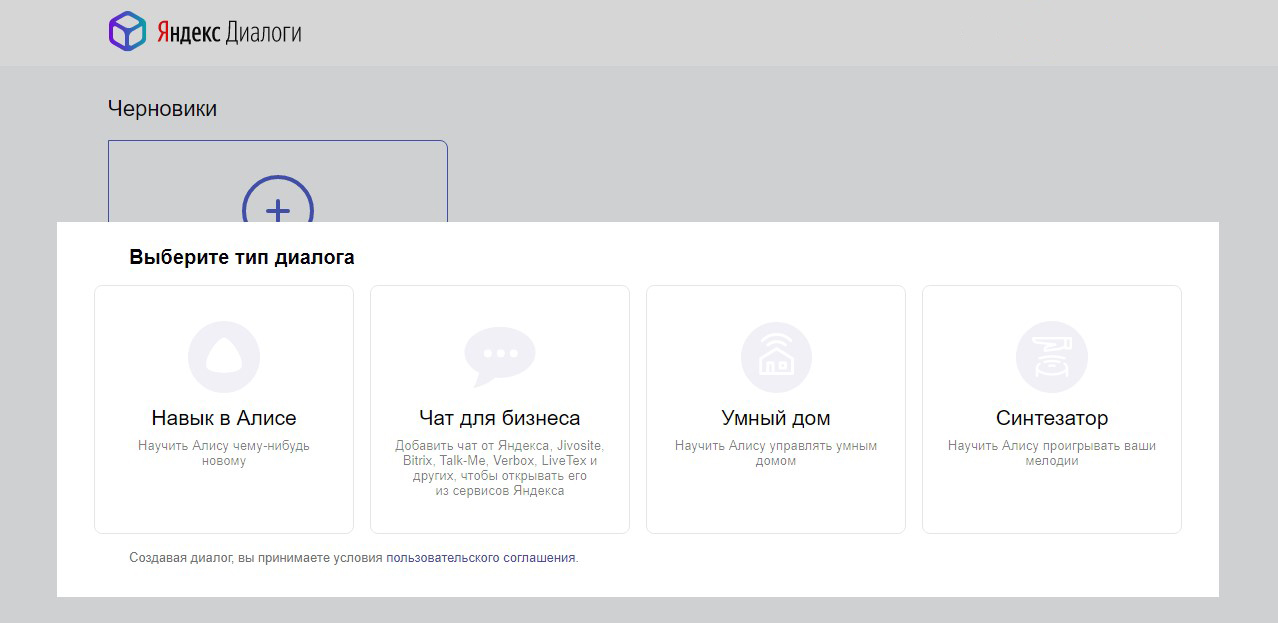
Task: Open the "пользовательского соглашения" link
Action: 481,558
